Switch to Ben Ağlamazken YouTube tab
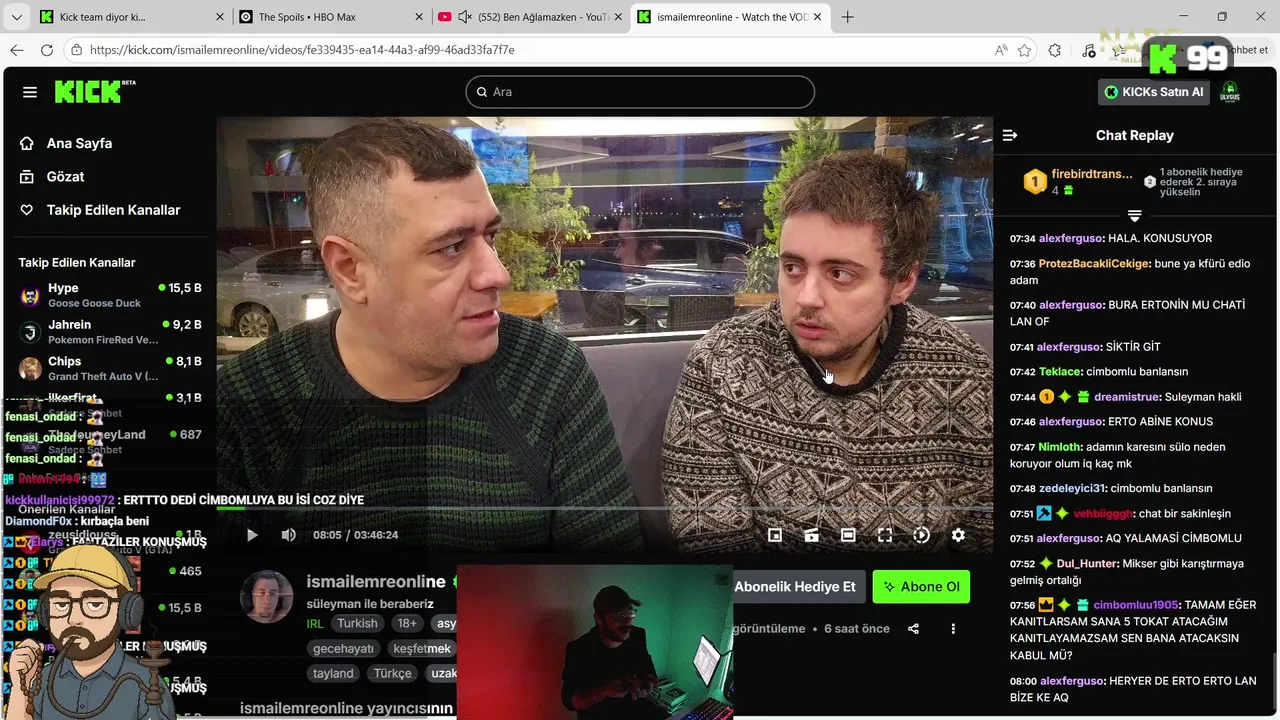The height and width of the screenshot is (720, 1280). pos(530,17)
